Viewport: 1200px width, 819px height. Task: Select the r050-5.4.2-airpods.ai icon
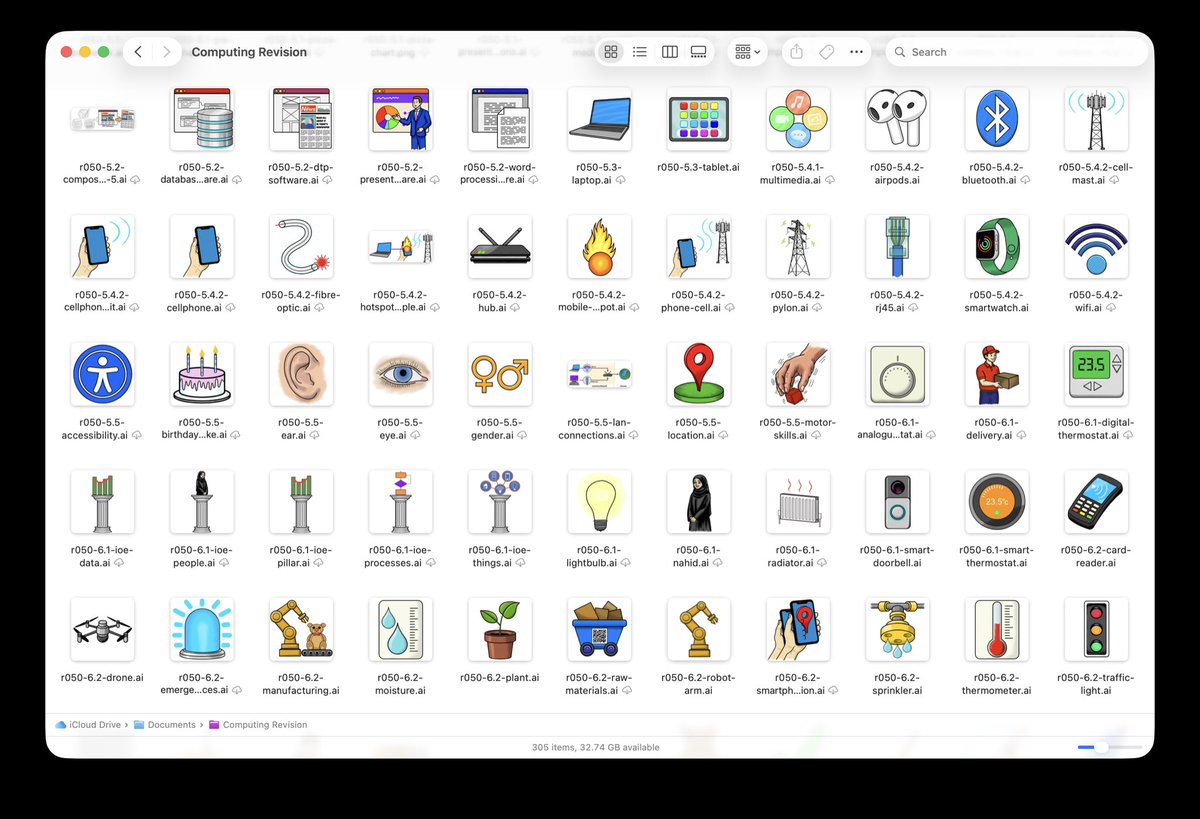coord(898,119)
